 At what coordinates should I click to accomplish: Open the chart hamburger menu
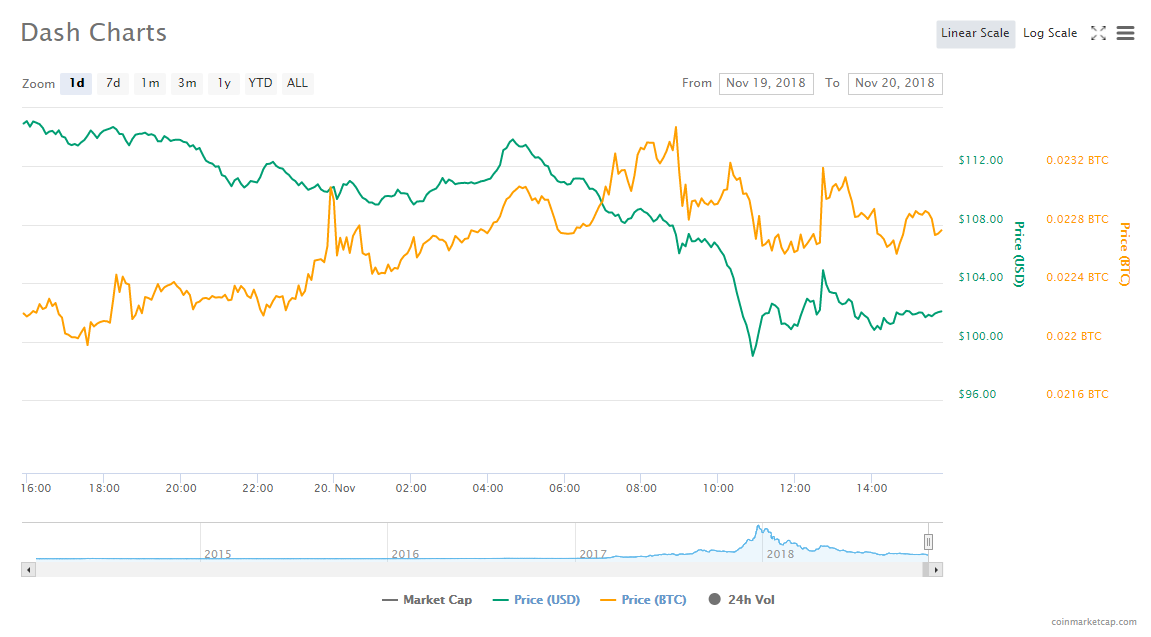click(1125, 33)
